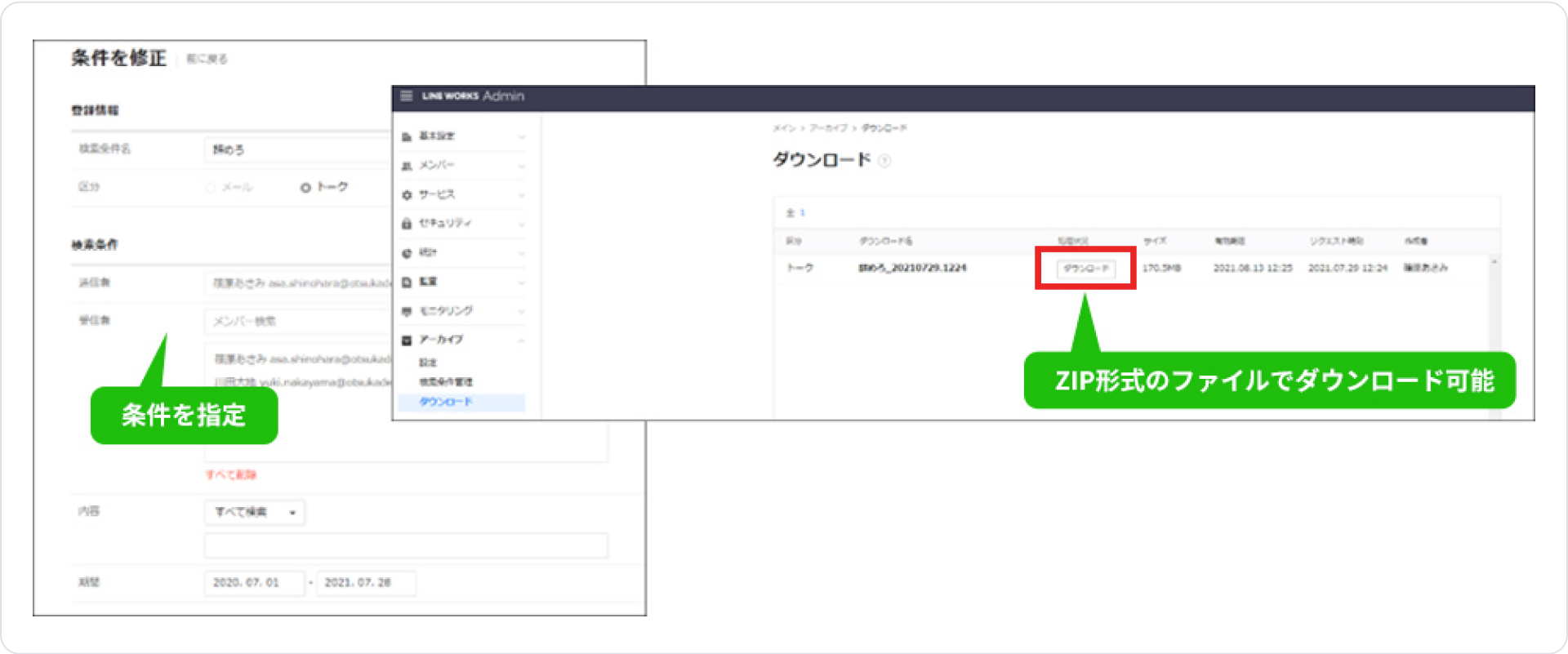
Task: Select the トーク radio option
Action: tap(305, 188)
